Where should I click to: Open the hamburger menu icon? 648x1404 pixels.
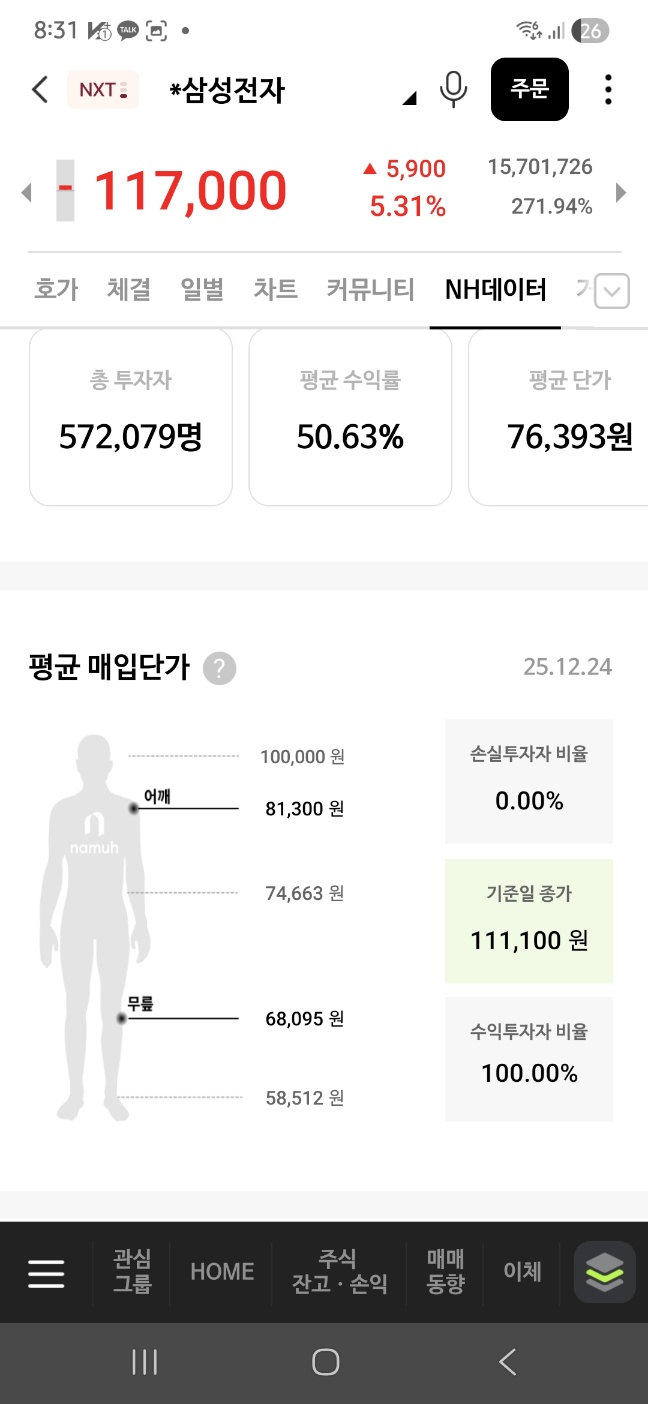click(46, 1273)
